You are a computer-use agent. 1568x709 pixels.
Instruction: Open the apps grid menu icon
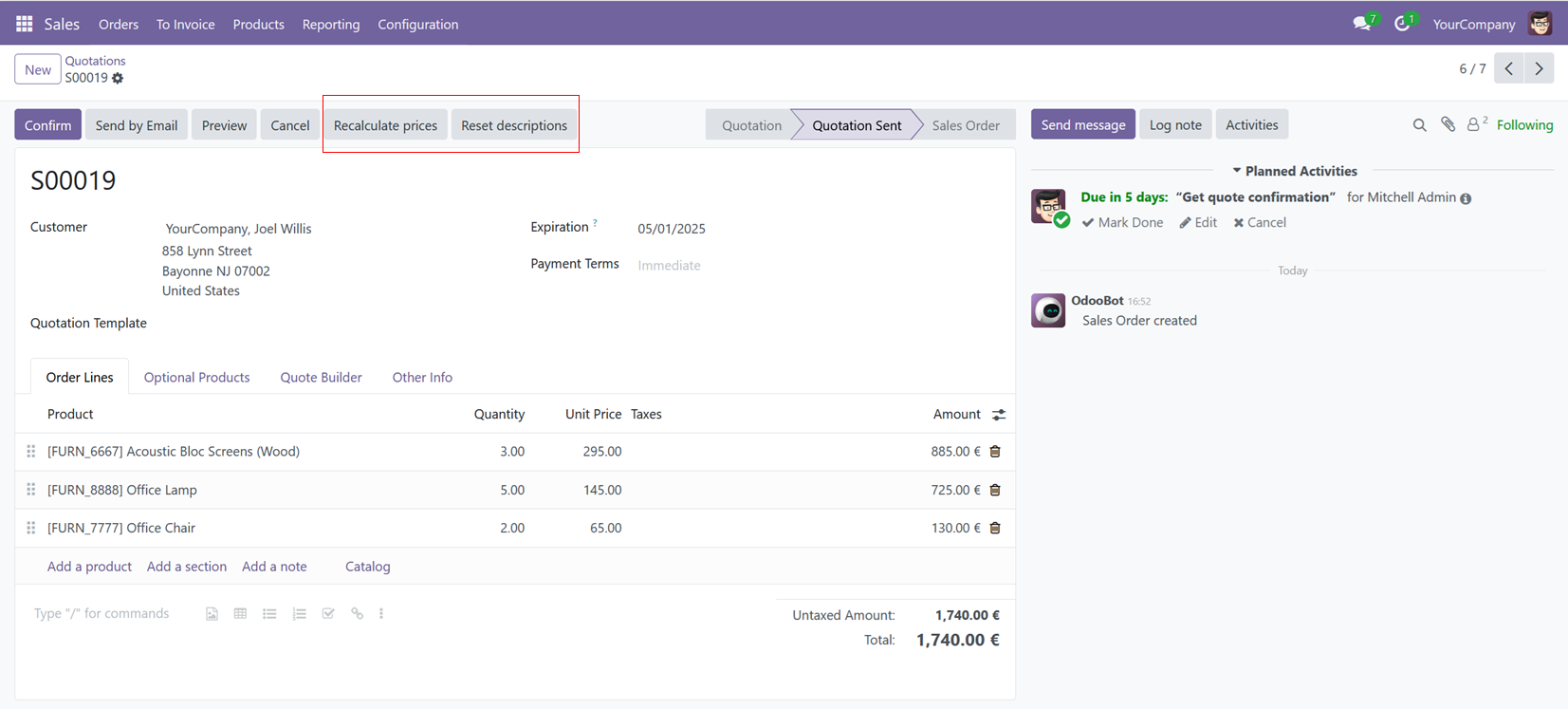(x=25, y=24)
